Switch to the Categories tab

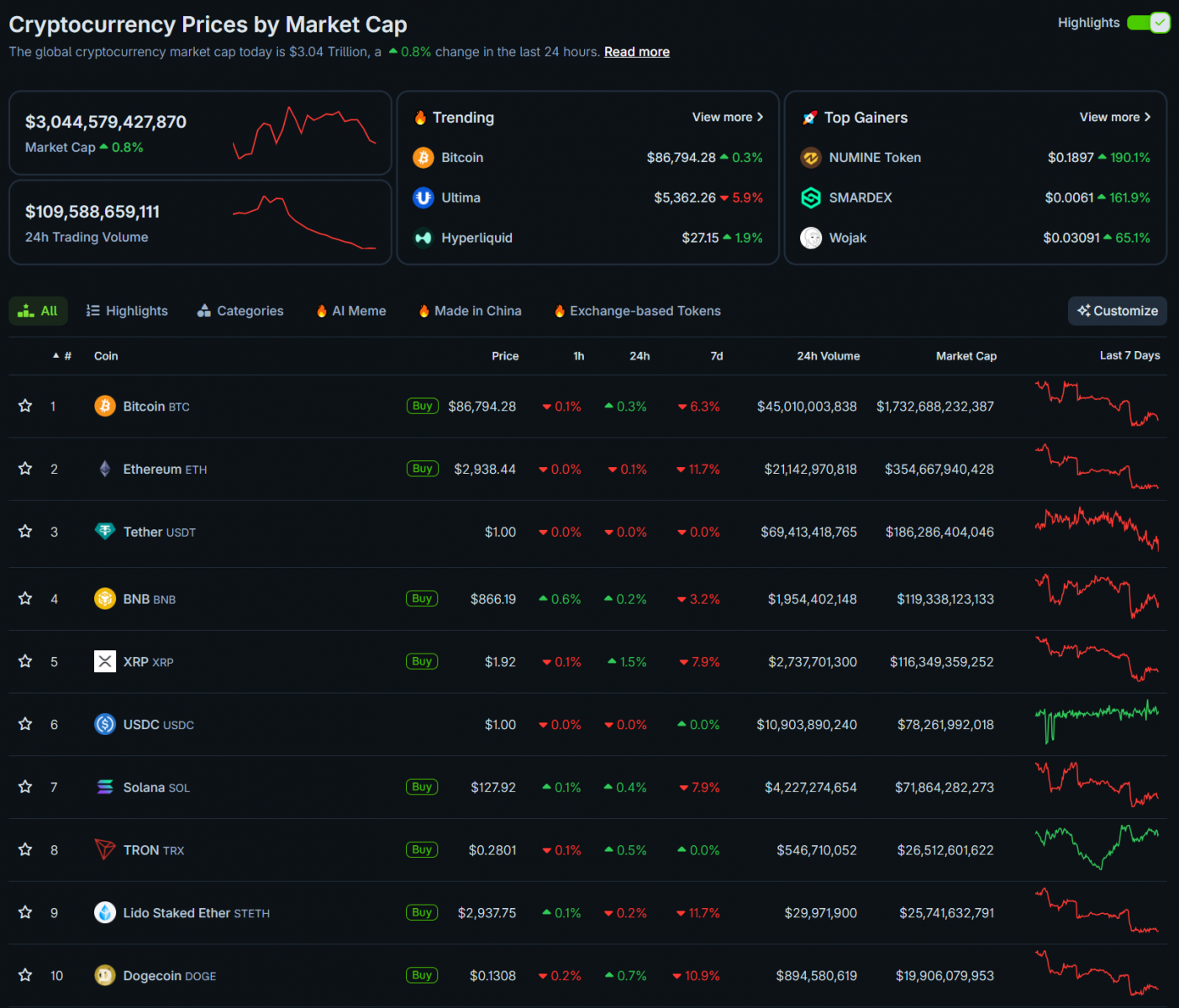click(240, 311)
